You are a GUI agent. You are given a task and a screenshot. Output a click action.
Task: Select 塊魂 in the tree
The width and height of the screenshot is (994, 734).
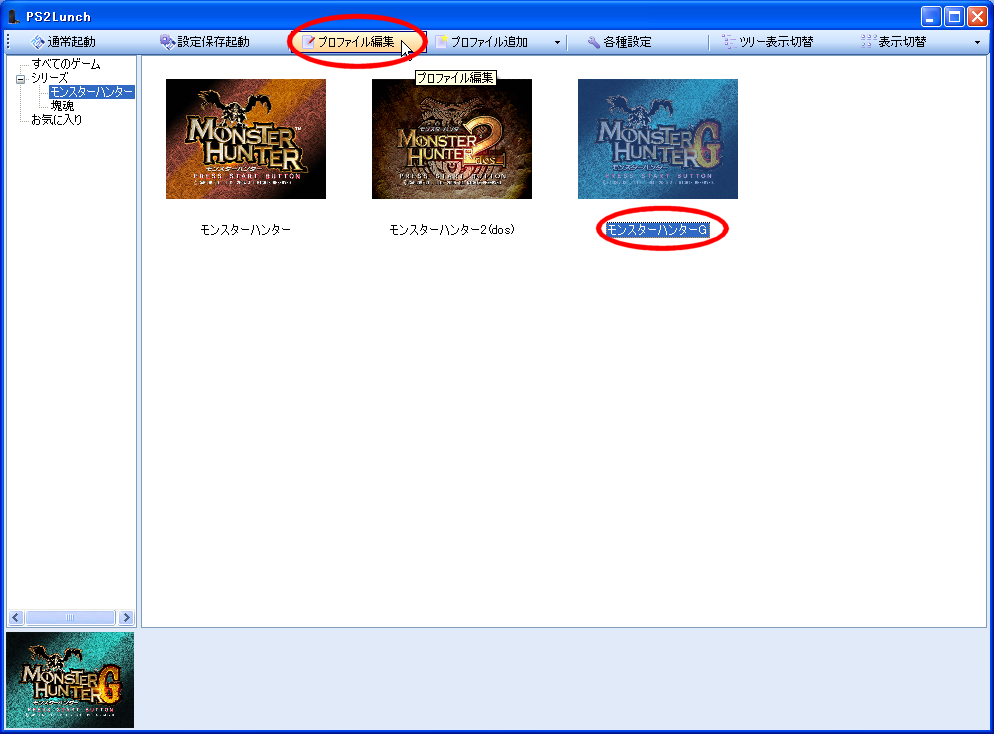click(x=62, y=106)
